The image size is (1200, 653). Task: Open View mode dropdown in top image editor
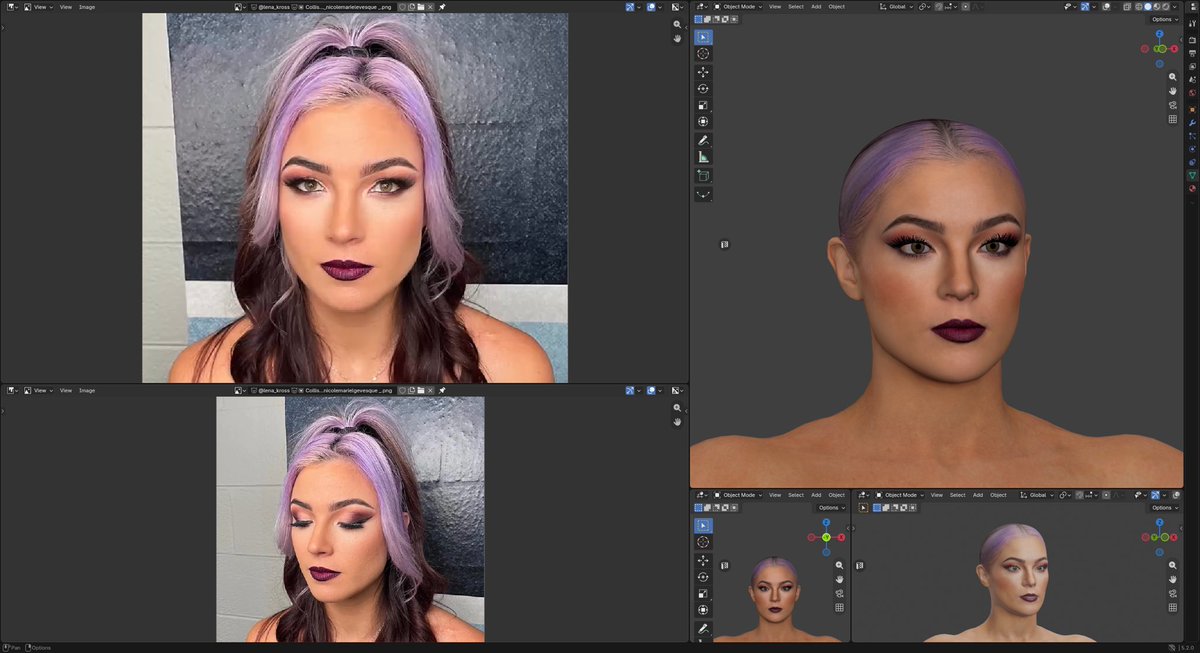pos(40,7)
